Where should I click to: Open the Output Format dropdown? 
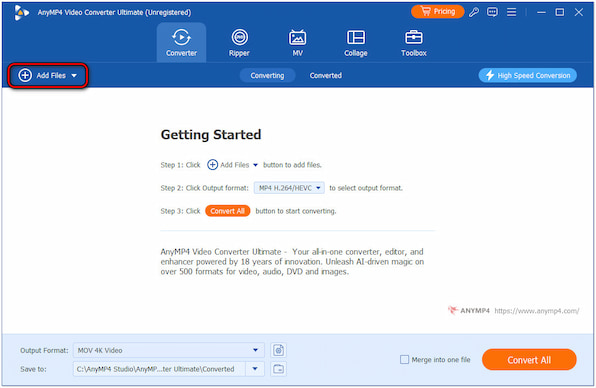click(x=169, y=350)
